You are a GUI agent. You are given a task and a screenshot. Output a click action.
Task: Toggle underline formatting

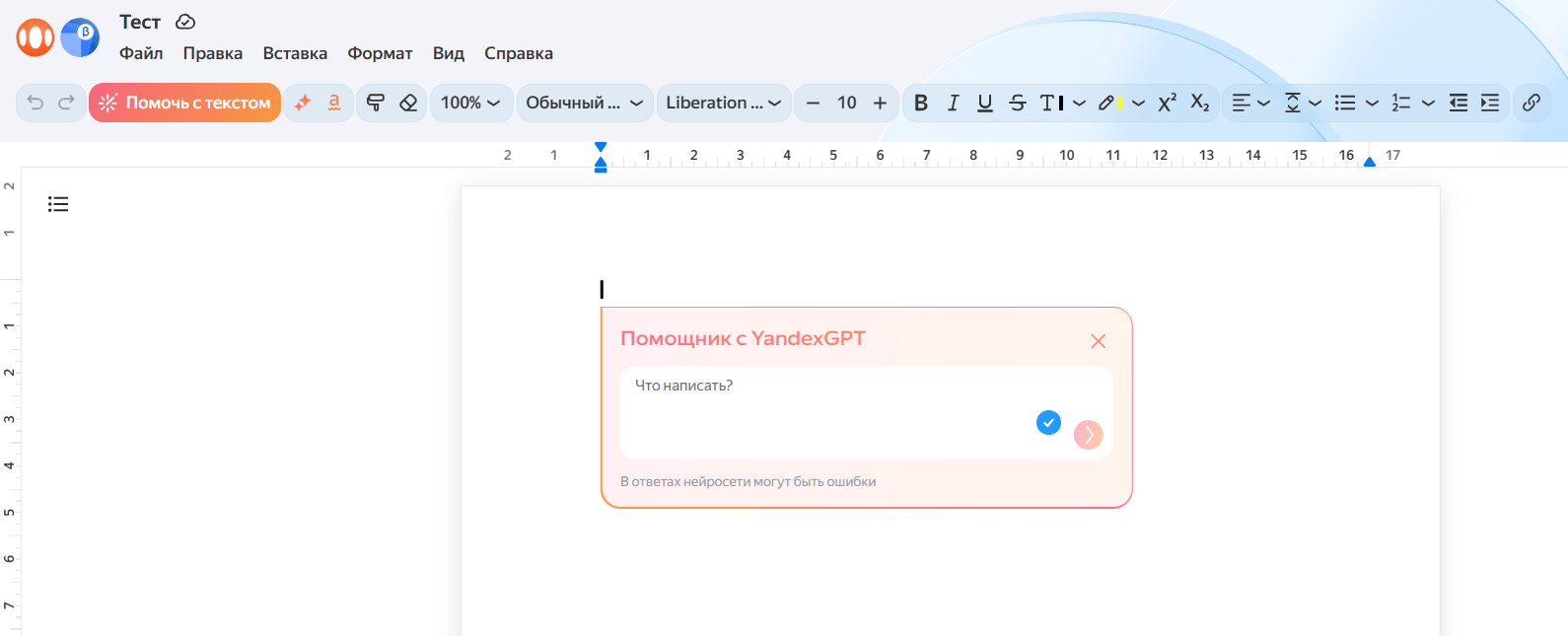(x=985, y=103)
